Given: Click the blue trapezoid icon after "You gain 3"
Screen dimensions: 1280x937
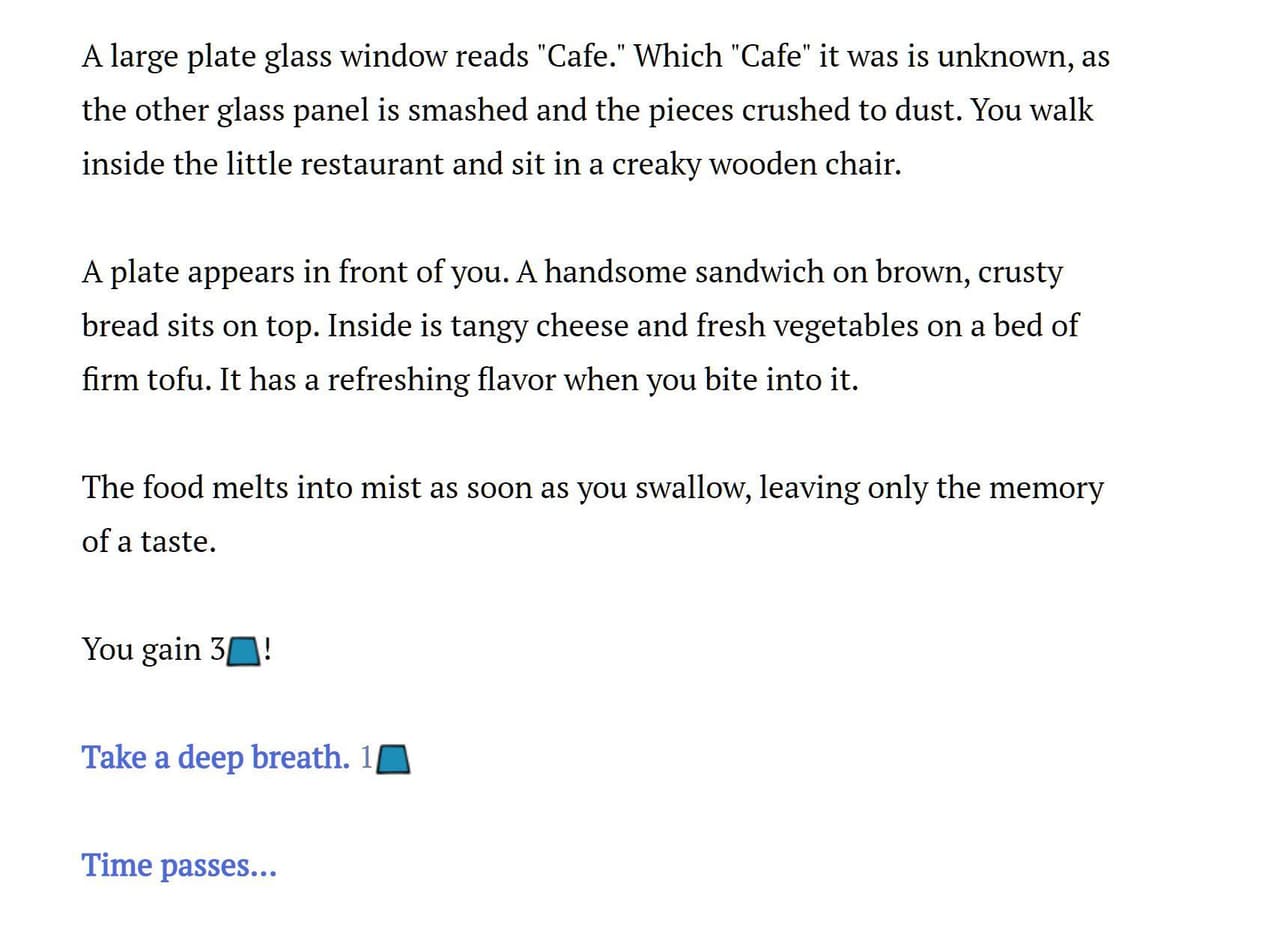Looking at the screenshot, I should coord(244,652).
